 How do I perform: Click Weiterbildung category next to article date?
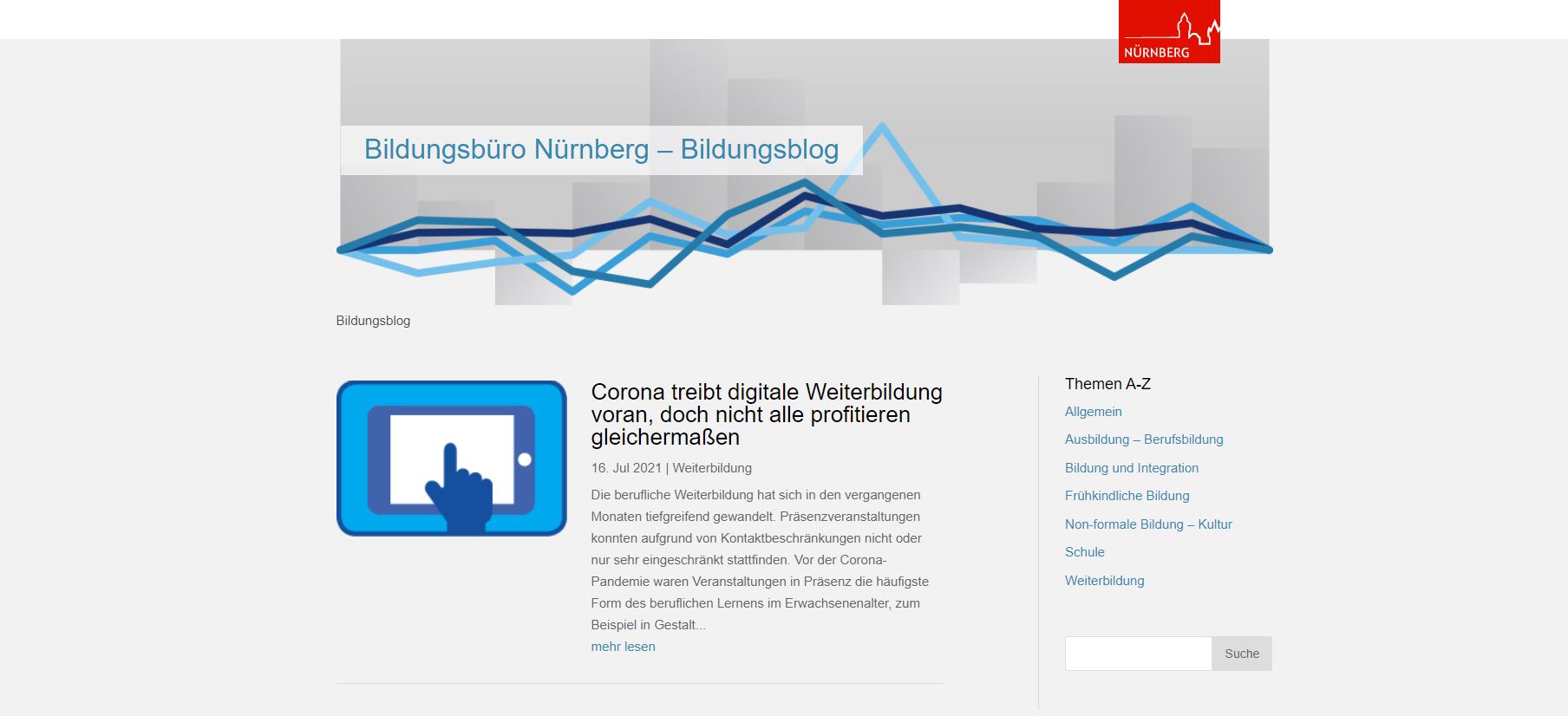(x=712, y=468)
